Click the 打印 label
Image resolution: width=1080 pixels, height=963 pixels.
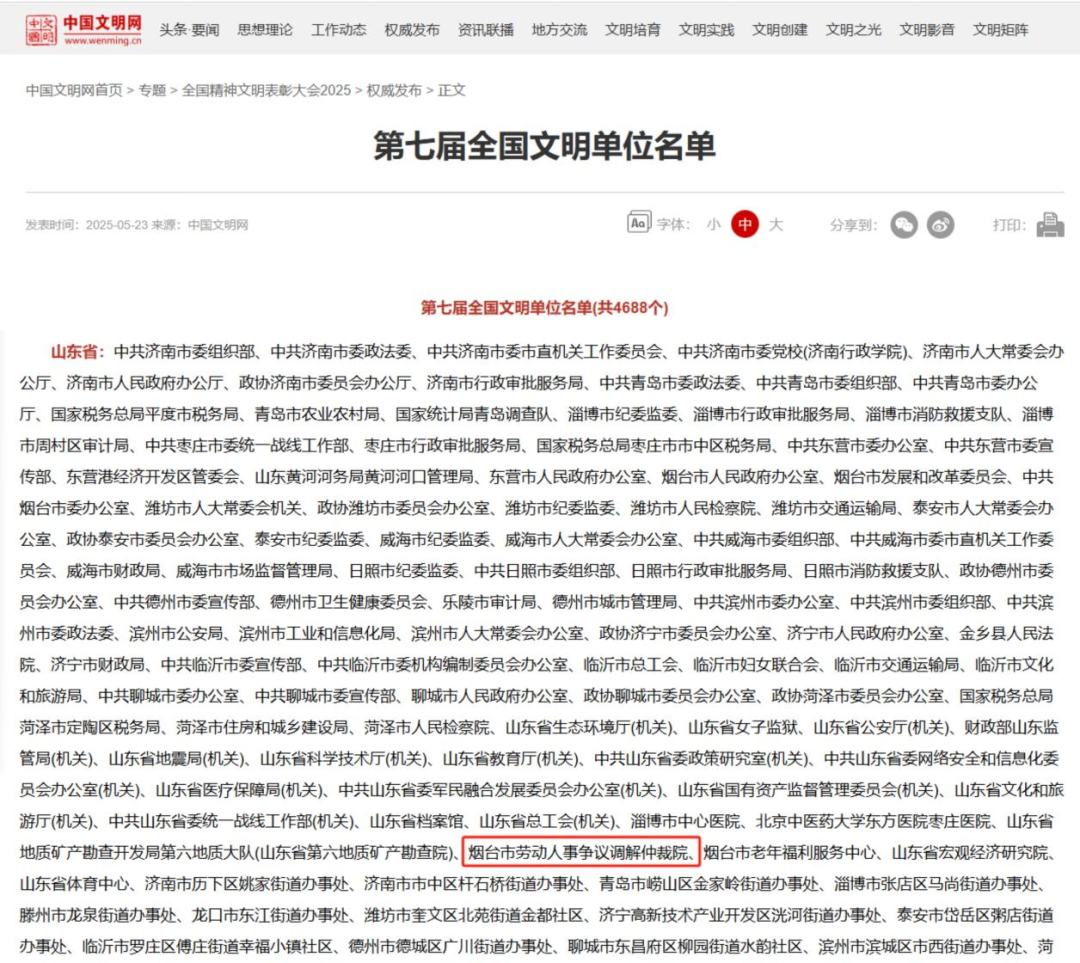coord(1009,225)
